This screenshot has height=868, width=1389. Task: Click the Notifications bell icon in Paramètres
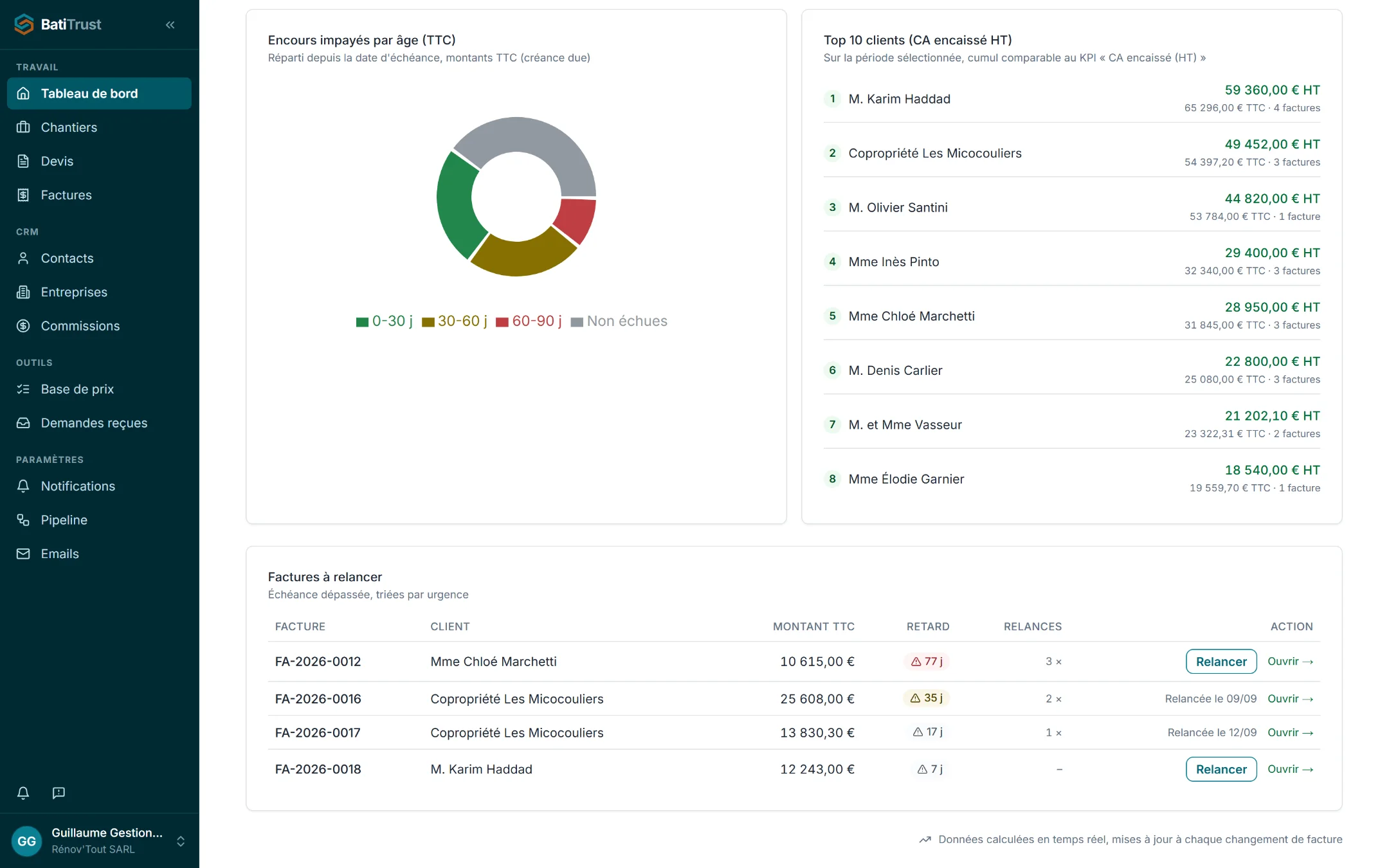click(23, 486)
